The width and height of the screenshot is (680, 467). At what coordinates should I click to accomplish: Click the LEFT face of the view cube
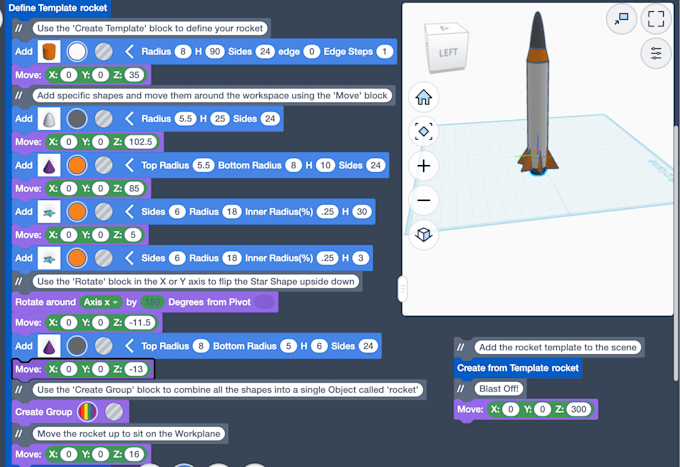[448, 53]
